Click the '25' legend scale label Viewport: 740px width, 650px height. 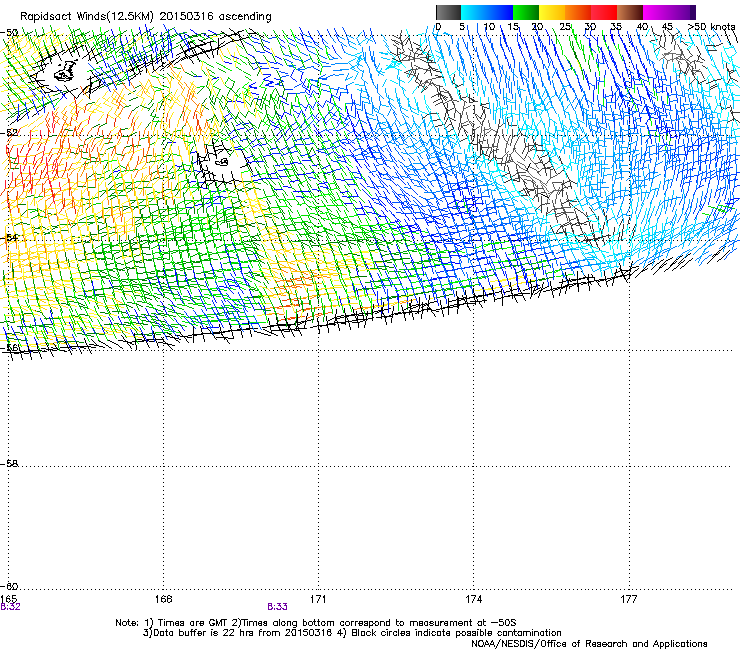point(565,26)
